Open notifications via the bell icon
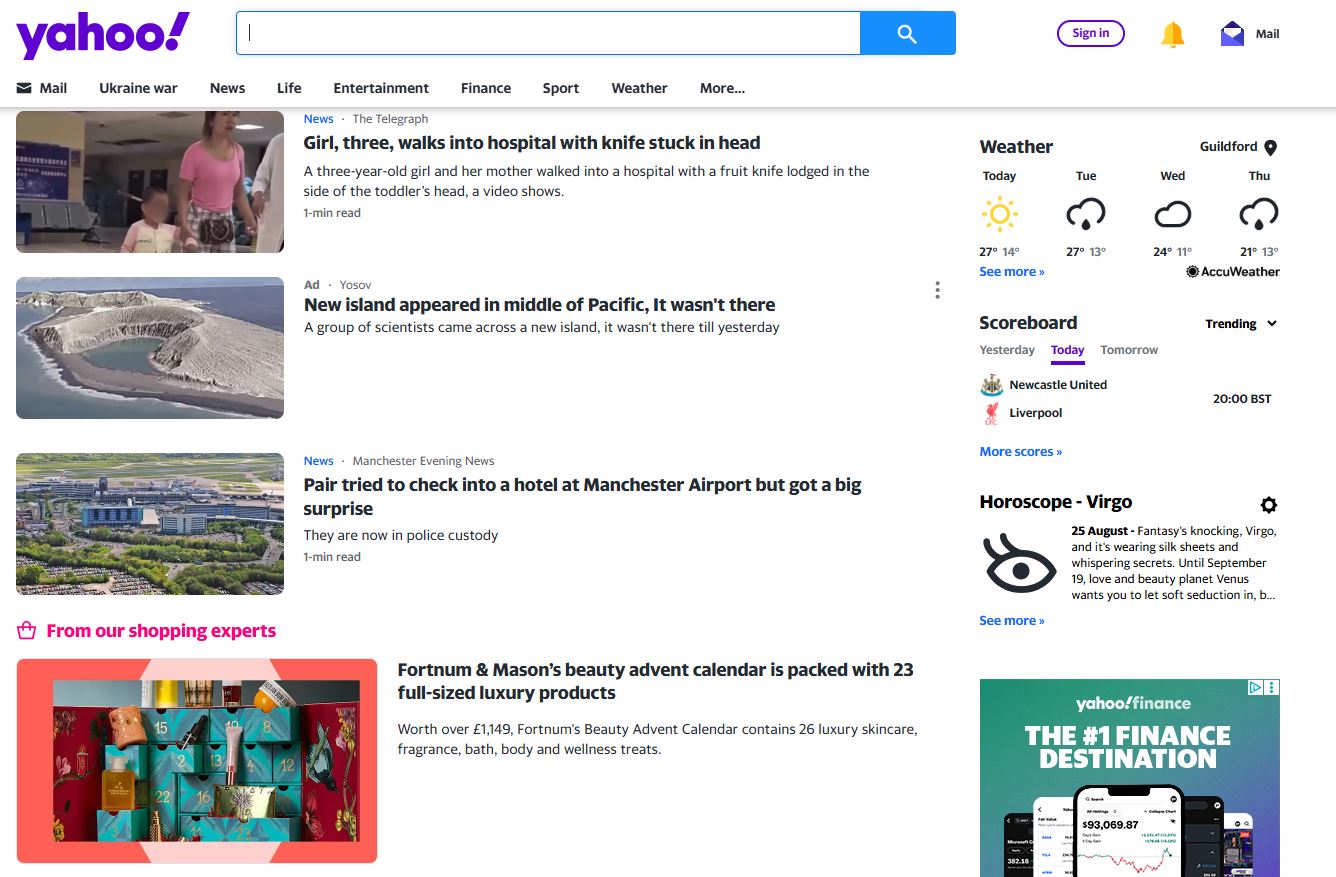Image resolution: width=1336 pixels, height=877 pixels. 1172,33
